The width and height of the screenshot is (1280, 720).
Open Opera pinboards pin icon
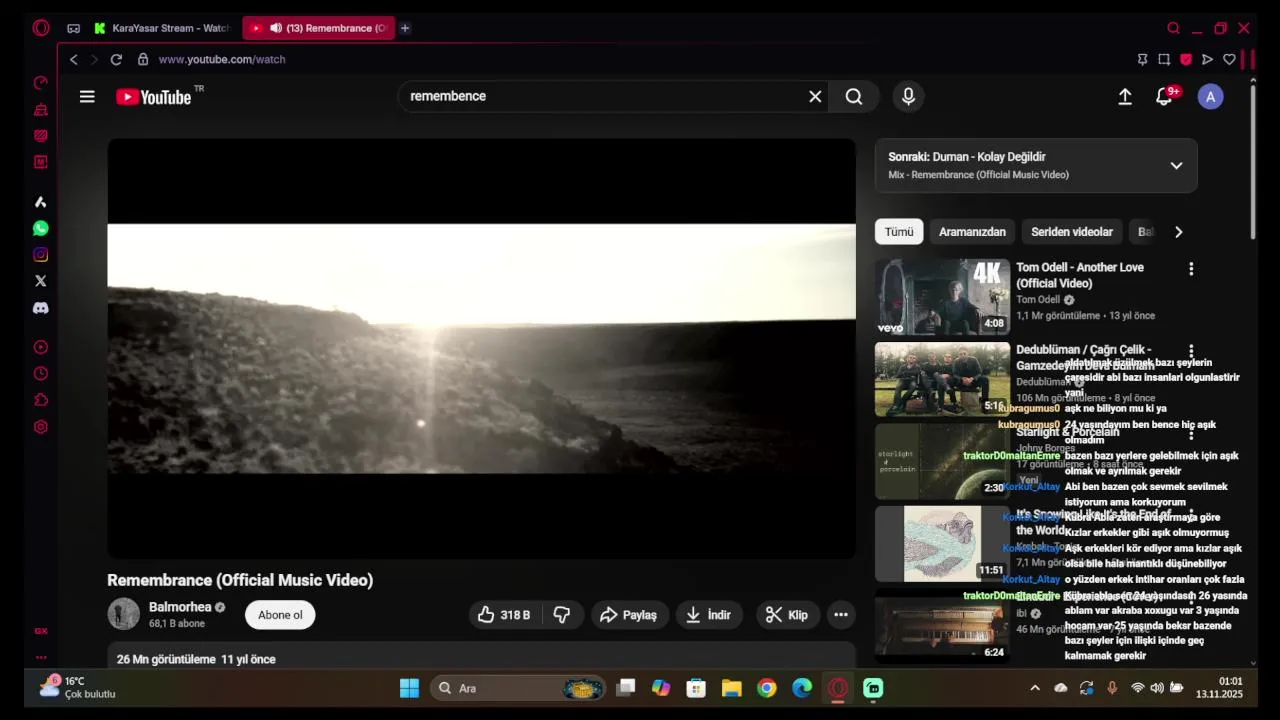[x=1142, y=60]
